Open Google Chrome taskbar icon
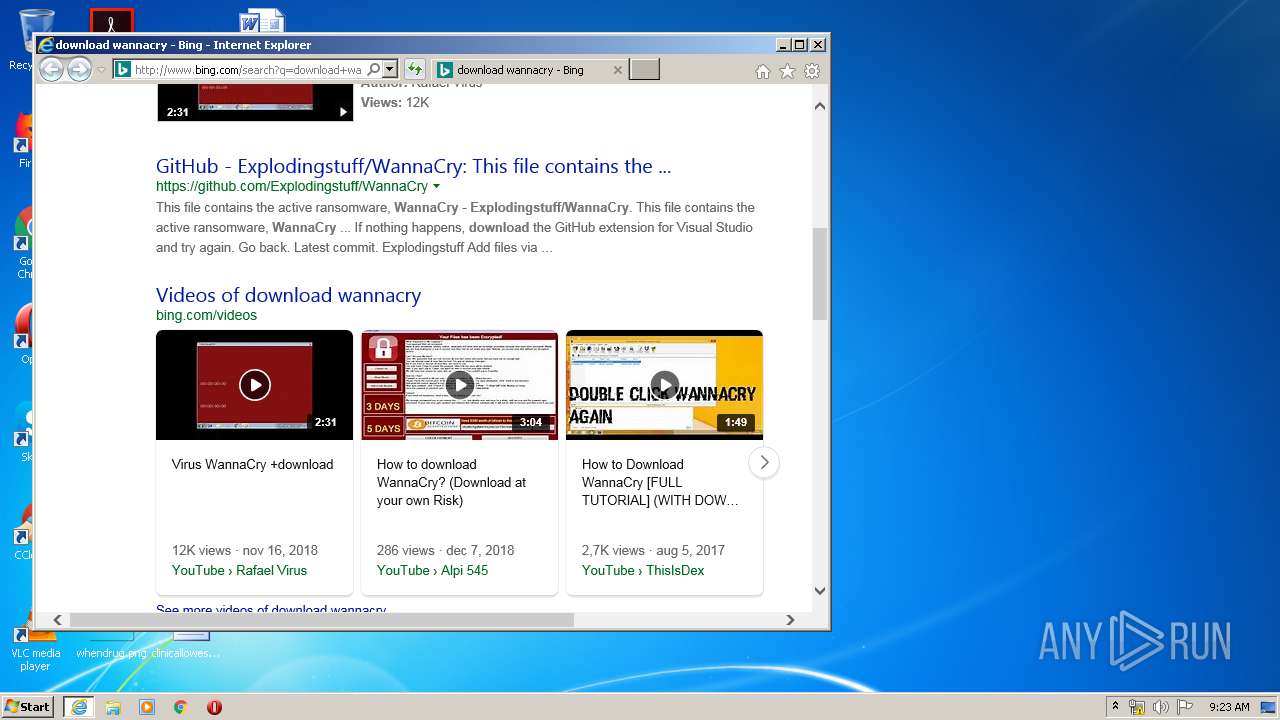 point(180,707)
